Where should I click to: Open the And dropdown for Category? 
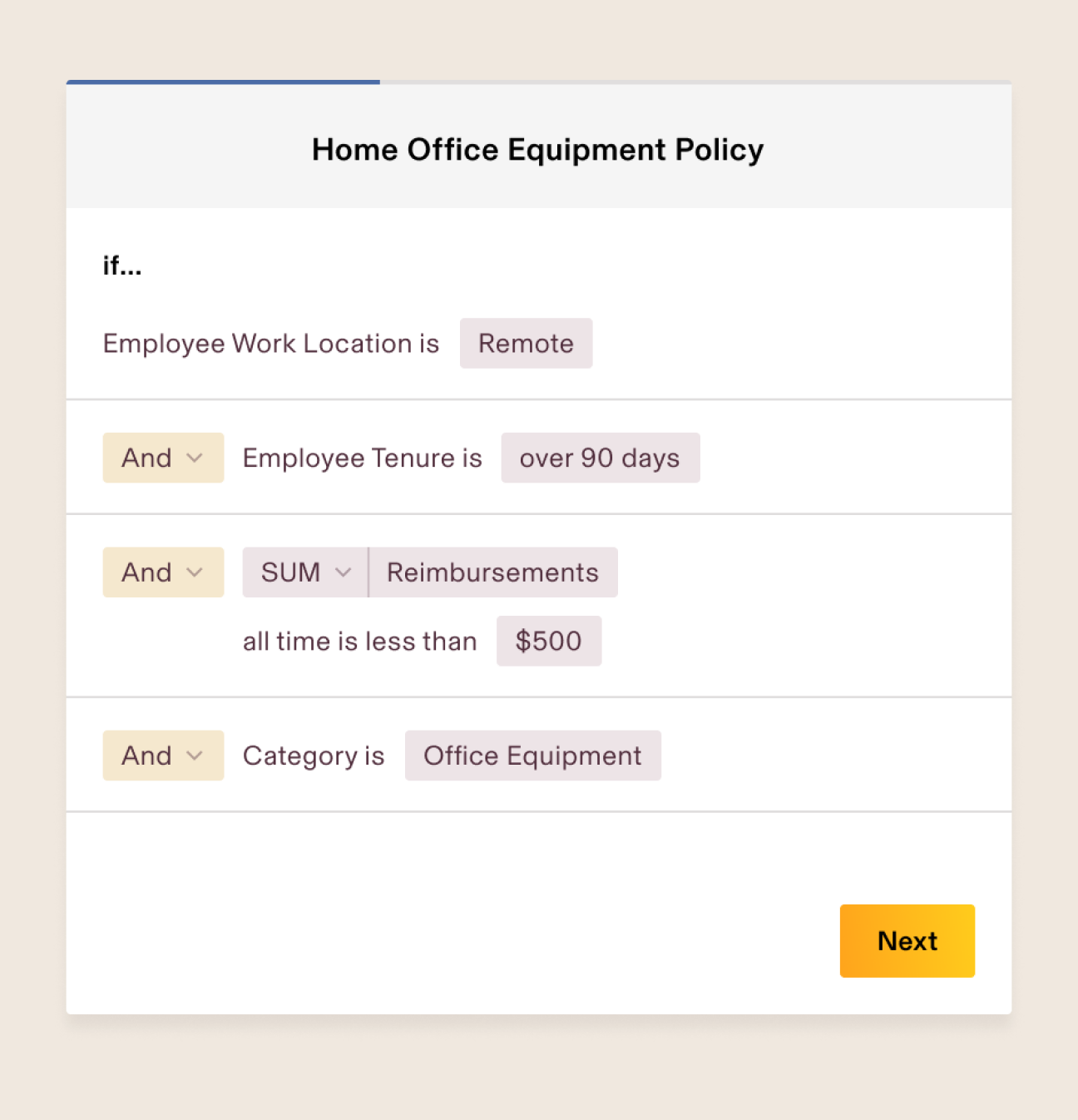click(x=163, y=756)
